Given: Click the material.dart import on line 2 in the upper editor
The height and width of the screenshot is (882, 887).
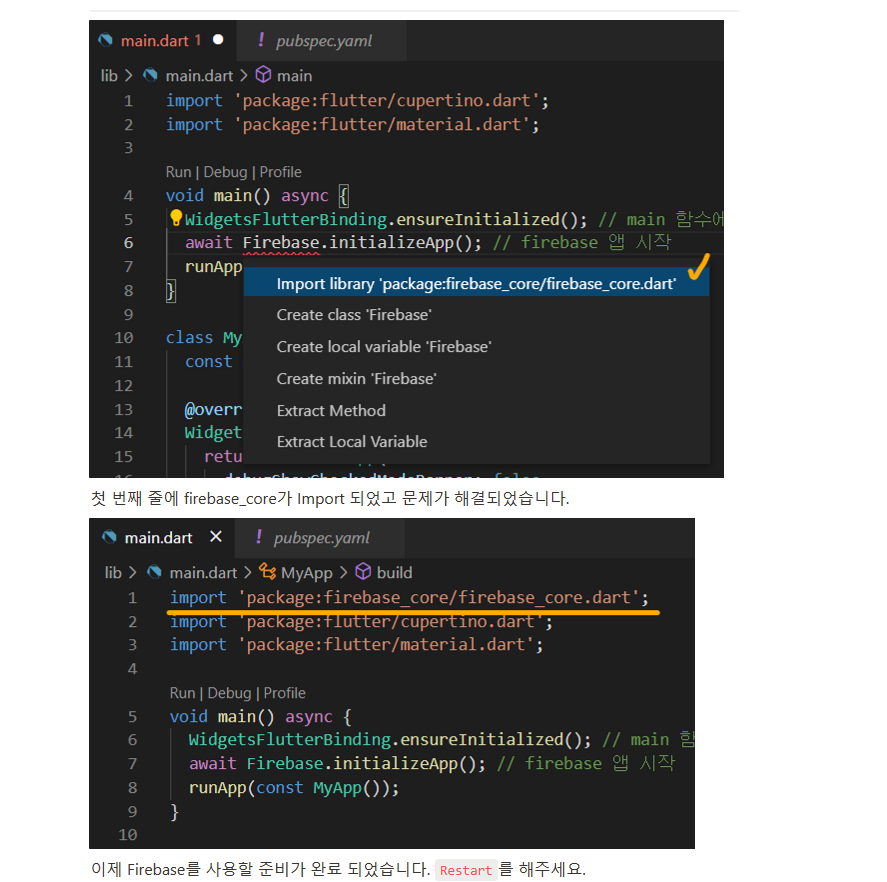Looking at the screenshot, I should 352,124.
